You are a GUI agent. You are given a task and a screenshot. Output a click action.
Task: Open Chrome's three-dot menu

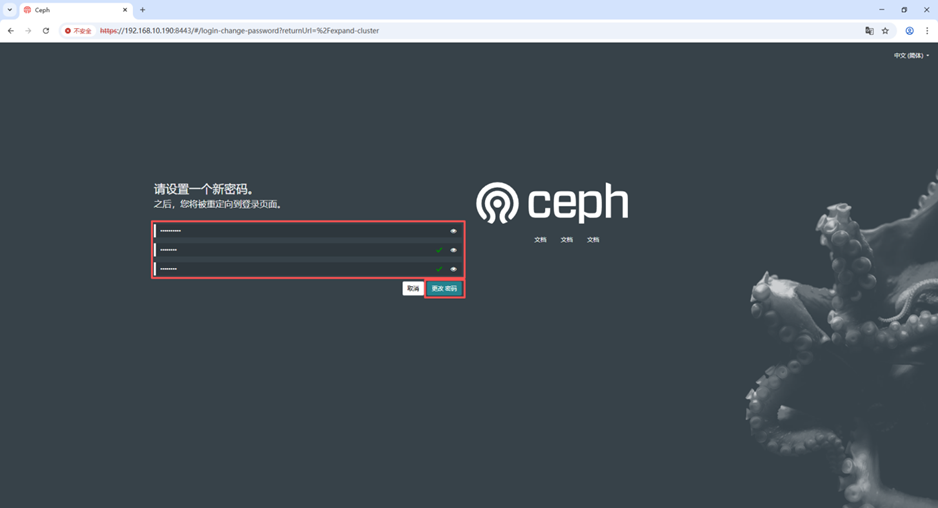[927, 31]
